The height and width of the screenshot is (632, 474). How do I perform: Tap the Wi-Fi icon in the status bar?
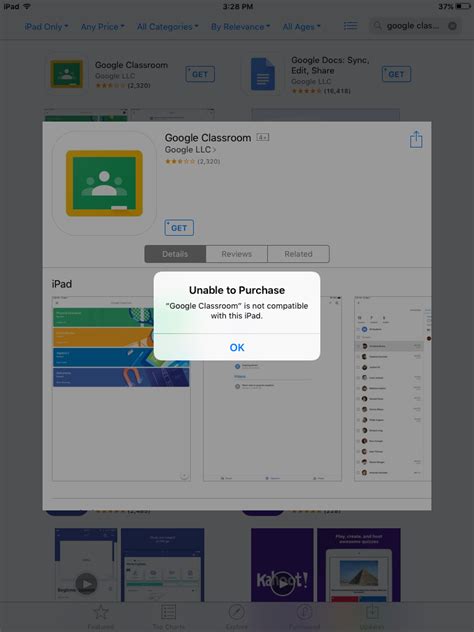point(27,6)
